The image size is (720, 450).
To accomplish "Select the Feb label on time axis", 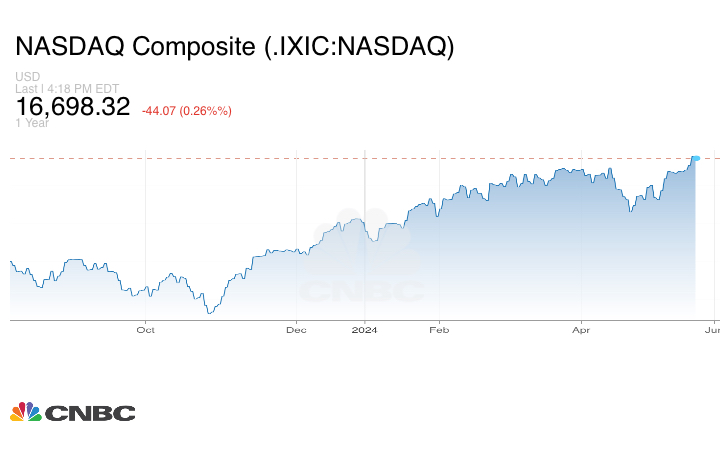I will coord(436,329).
